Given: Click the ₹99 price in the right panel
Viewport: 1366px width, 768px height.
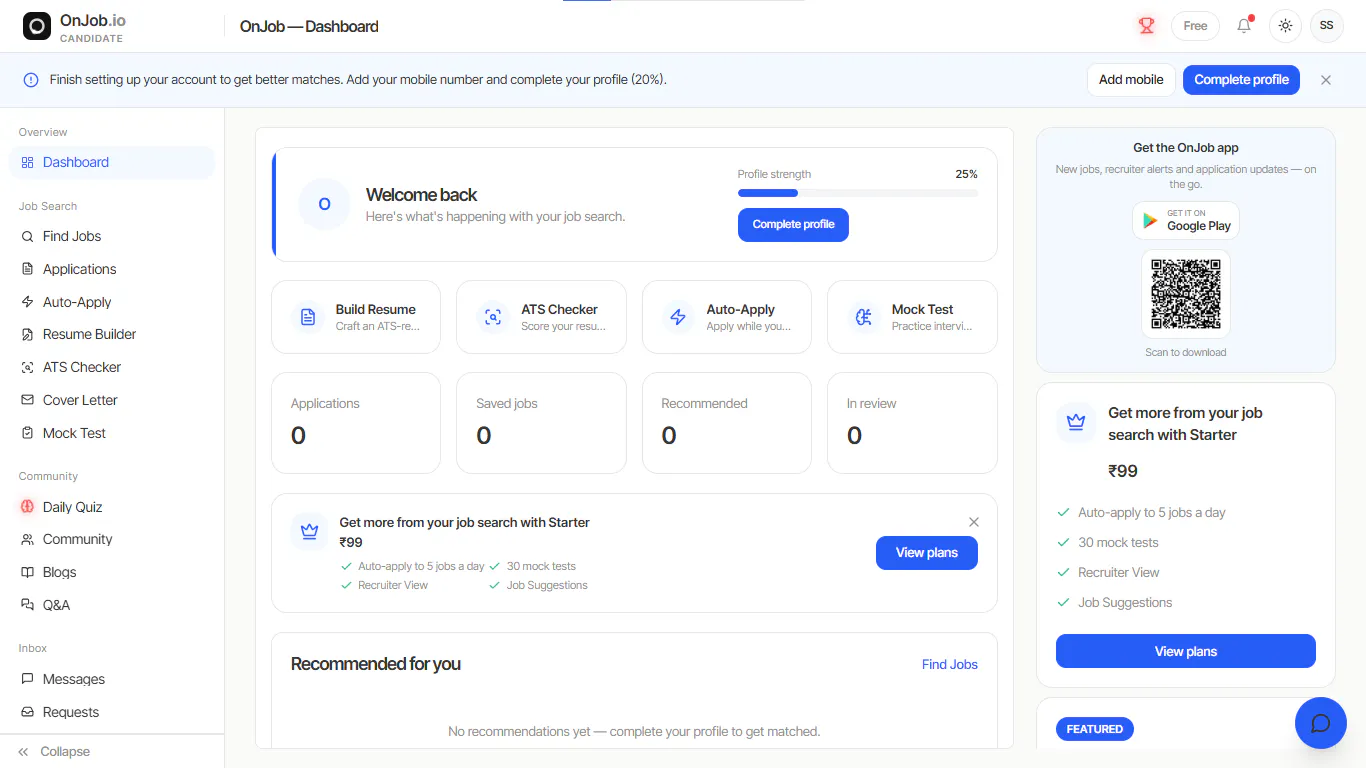Looking at the screenshot, I should click(x=1123, y=471).
